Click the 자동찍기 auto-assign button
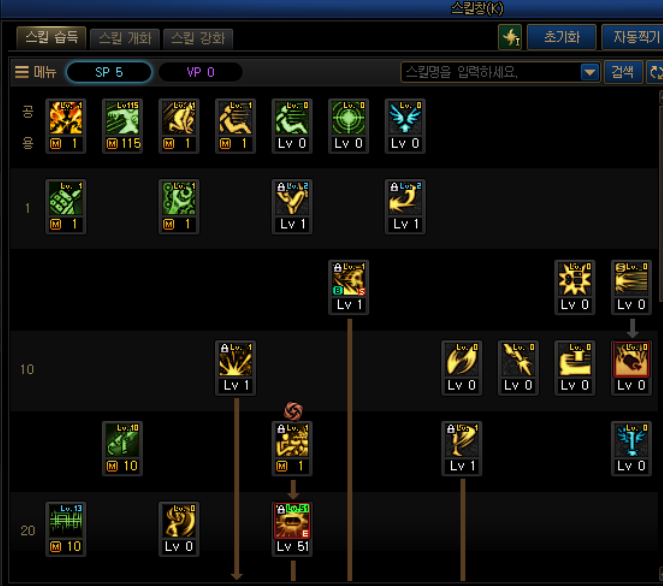Image resolution: width=663 pixels, height=586 pixels. (633, 37)
